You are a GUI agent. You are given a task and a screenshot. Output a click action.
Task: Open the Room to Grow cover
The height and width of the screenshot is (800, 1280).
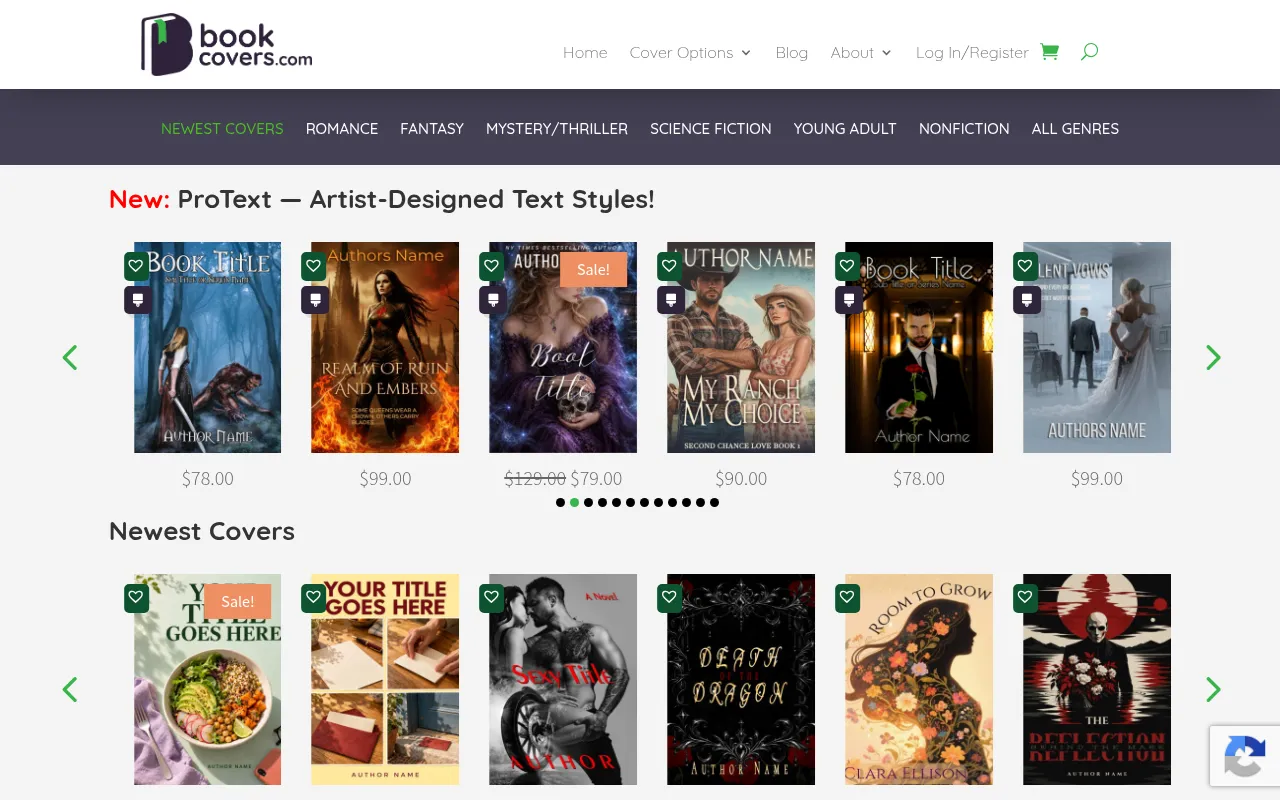point(919,679)
